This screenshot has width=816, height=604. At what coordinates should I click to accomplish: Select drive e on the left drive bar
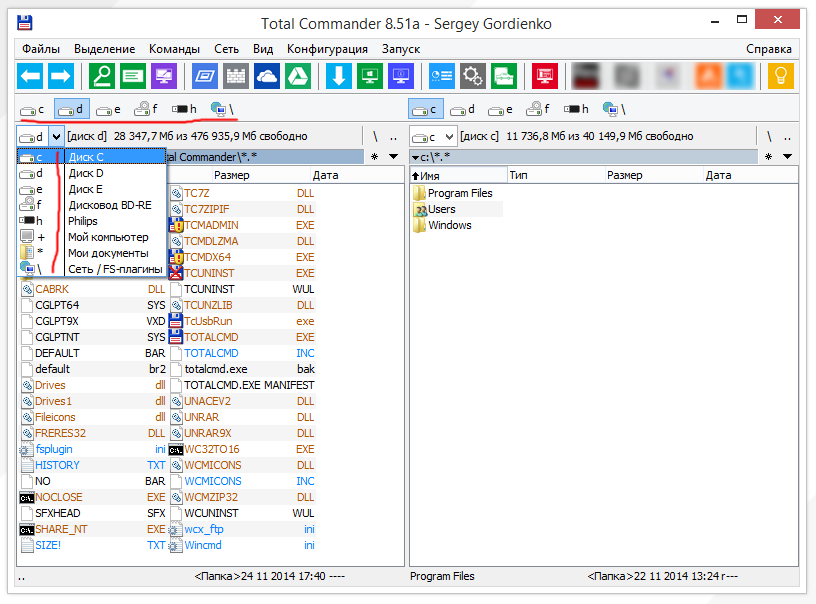(105, 110)
